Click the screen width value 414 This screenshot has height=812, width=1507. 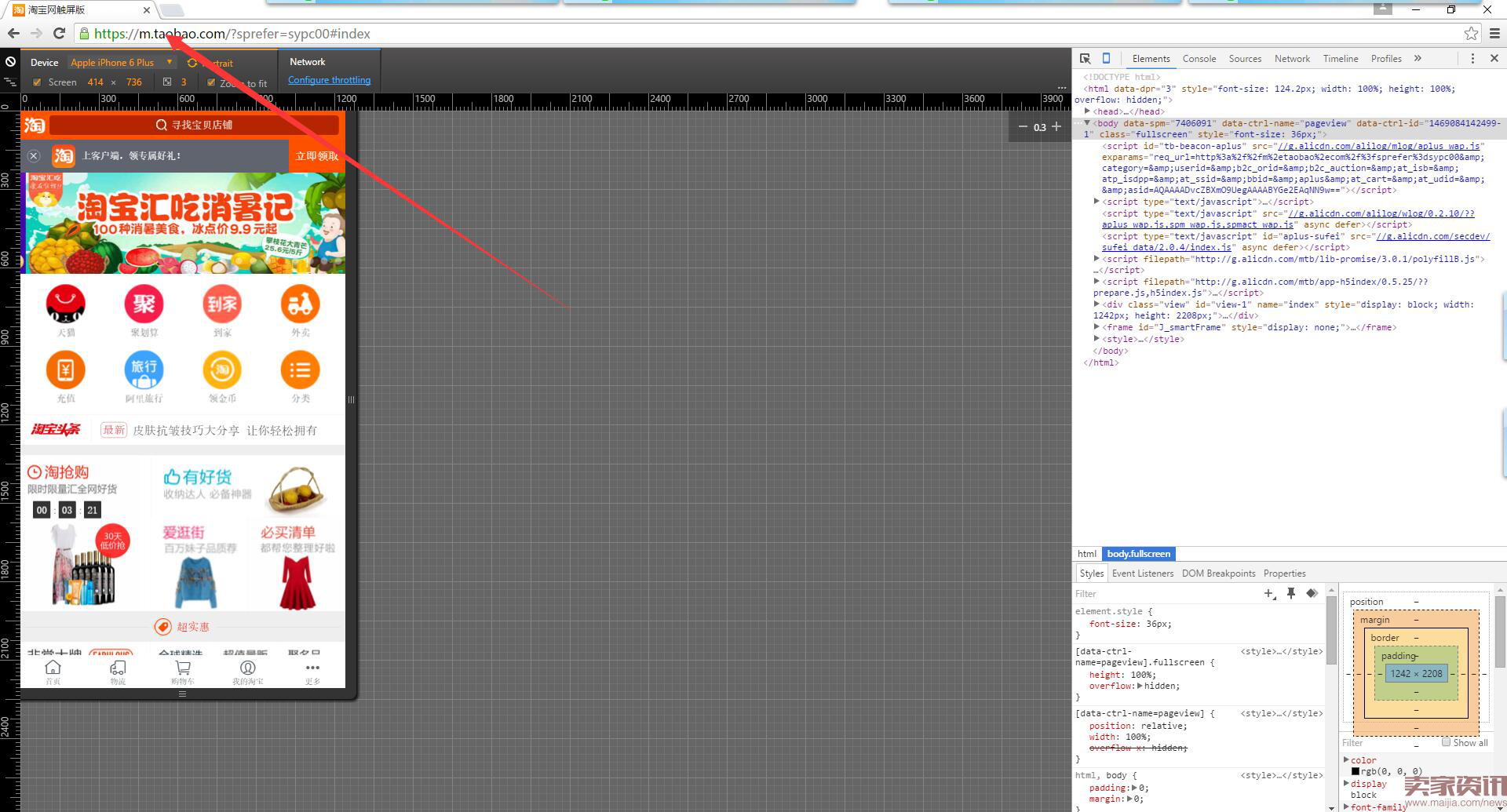pyautogui.click(x=95, y=82)
